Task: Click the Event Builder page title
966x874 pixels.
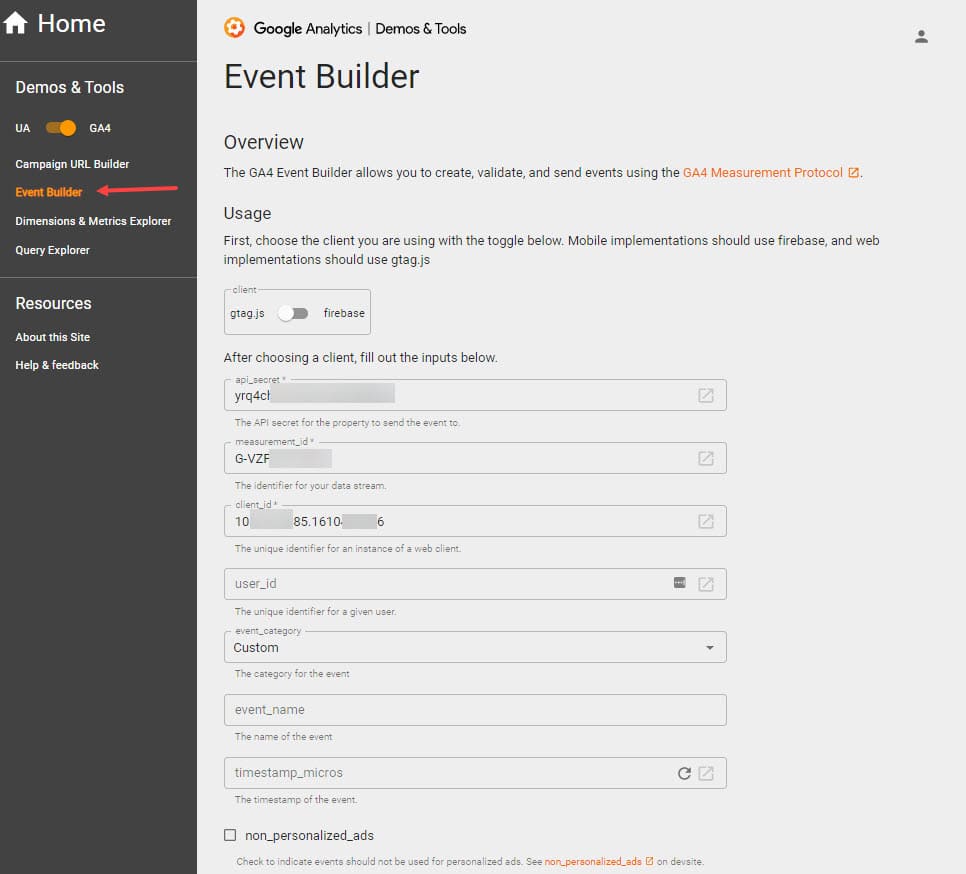Action: [x=321, y=76]
